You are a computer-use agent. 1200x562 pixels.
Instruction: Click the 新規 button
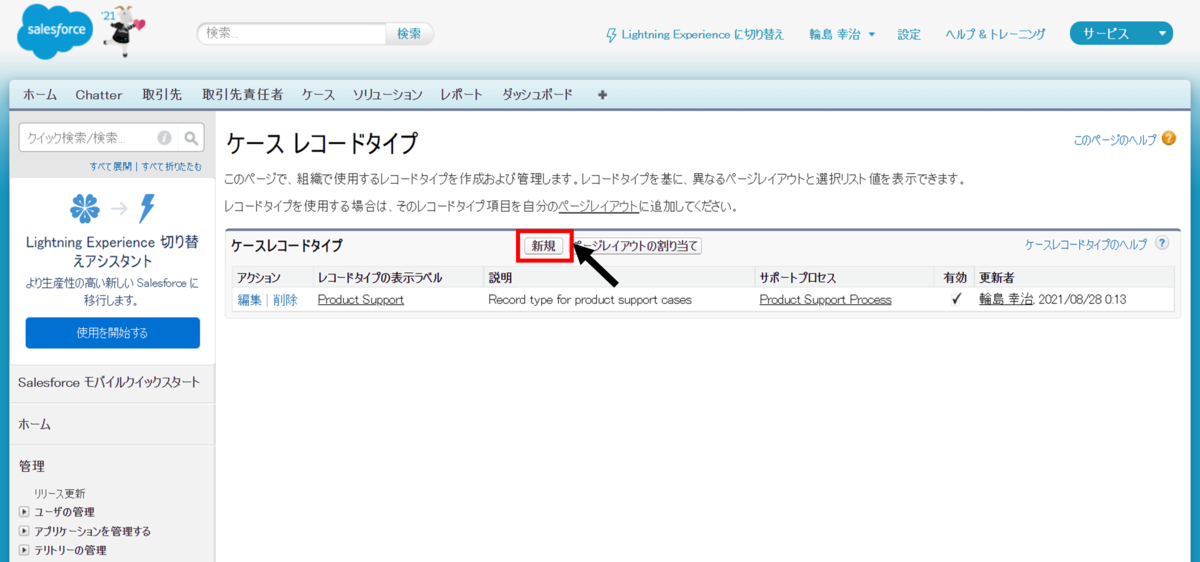(x=544, y=246)
